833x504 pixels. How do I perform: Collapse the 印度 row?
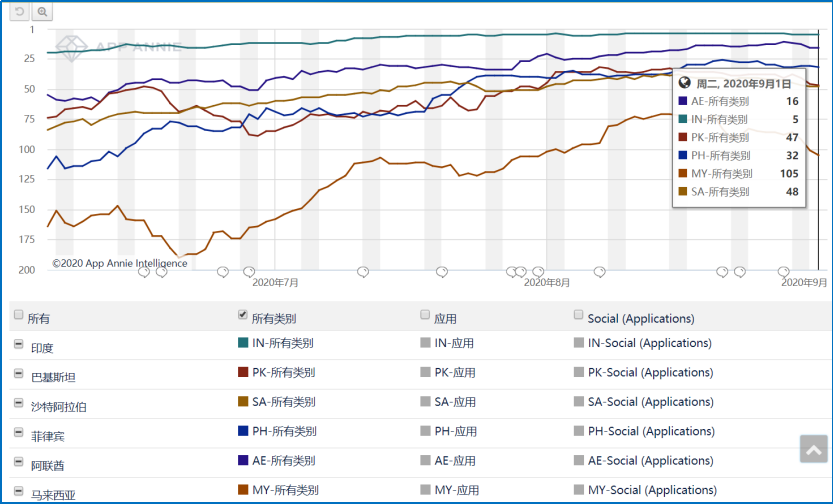19,345
